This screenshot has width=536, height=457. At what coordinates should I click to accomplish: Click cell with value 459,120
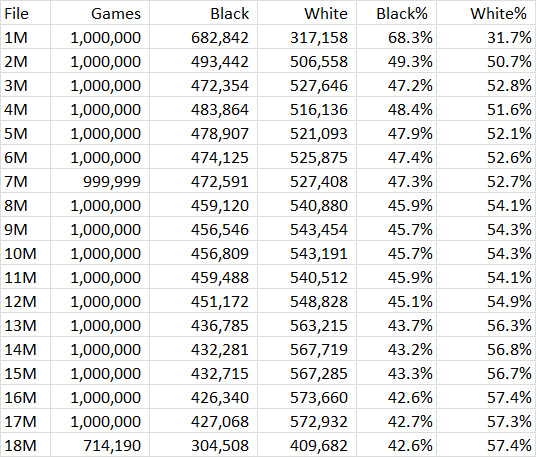(203, 205)
